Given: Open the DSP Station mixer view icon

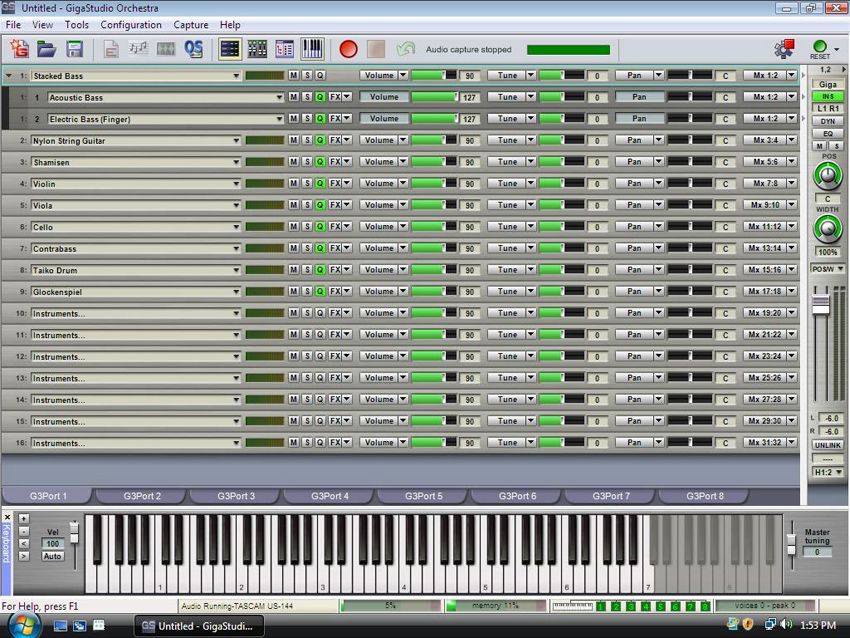Looking at the screenshot, I should (256, 48).
